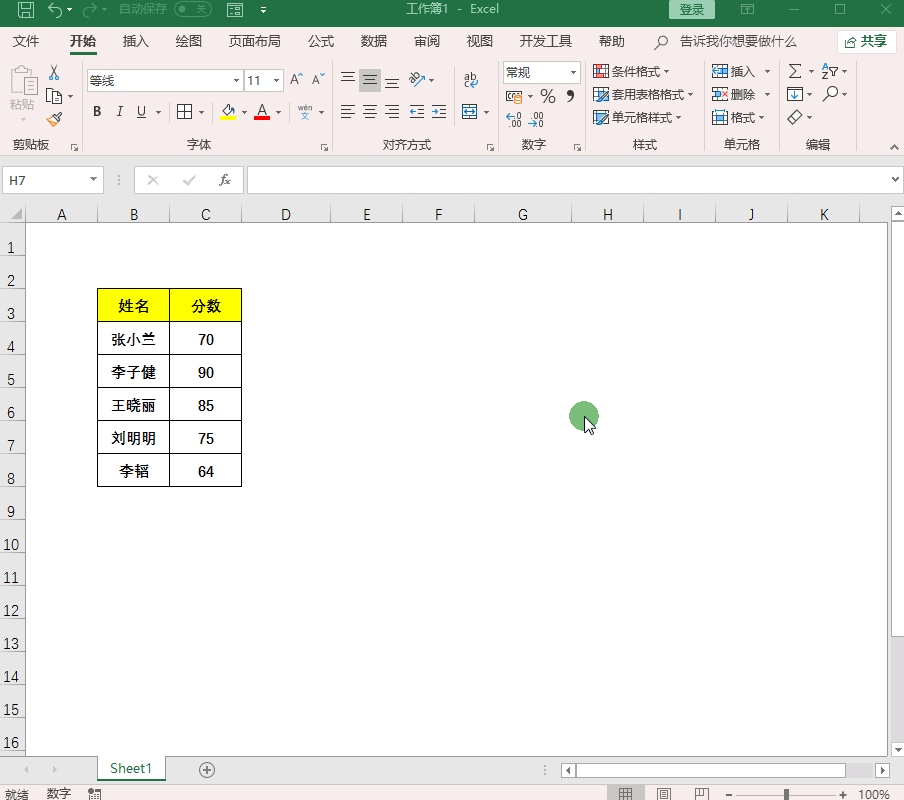The height and width of the screenshot is (800, 904).
Task: Click the Accounting Number Format icon
Action: coord(514,96)
